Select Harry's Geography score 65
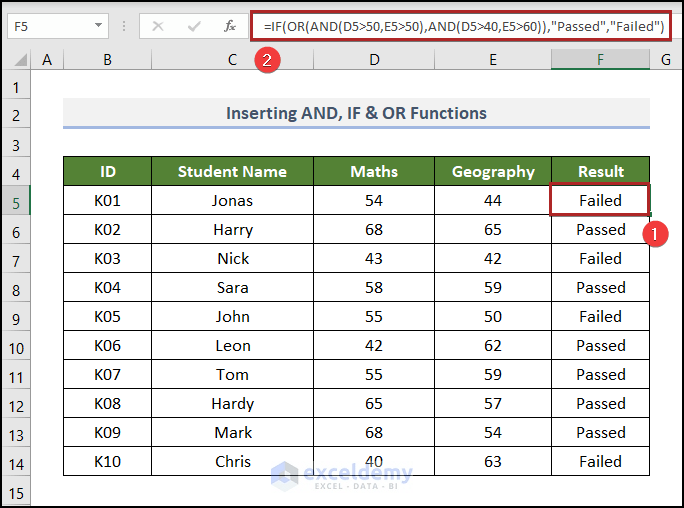The height and width of the screenshot is (508, 684). click(493, 229)
